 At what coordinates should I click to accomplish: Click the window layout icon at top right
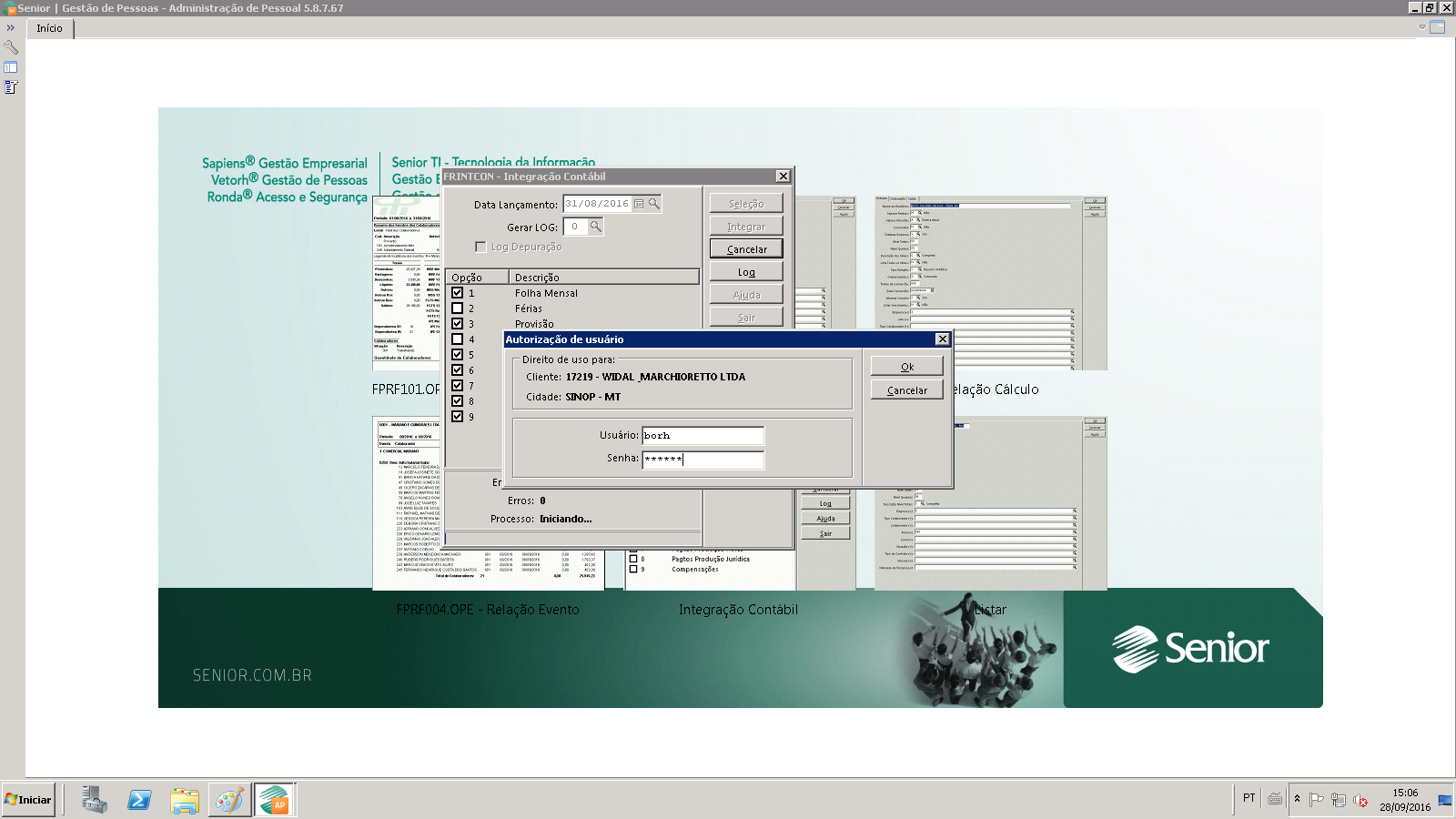[1438, 27]
